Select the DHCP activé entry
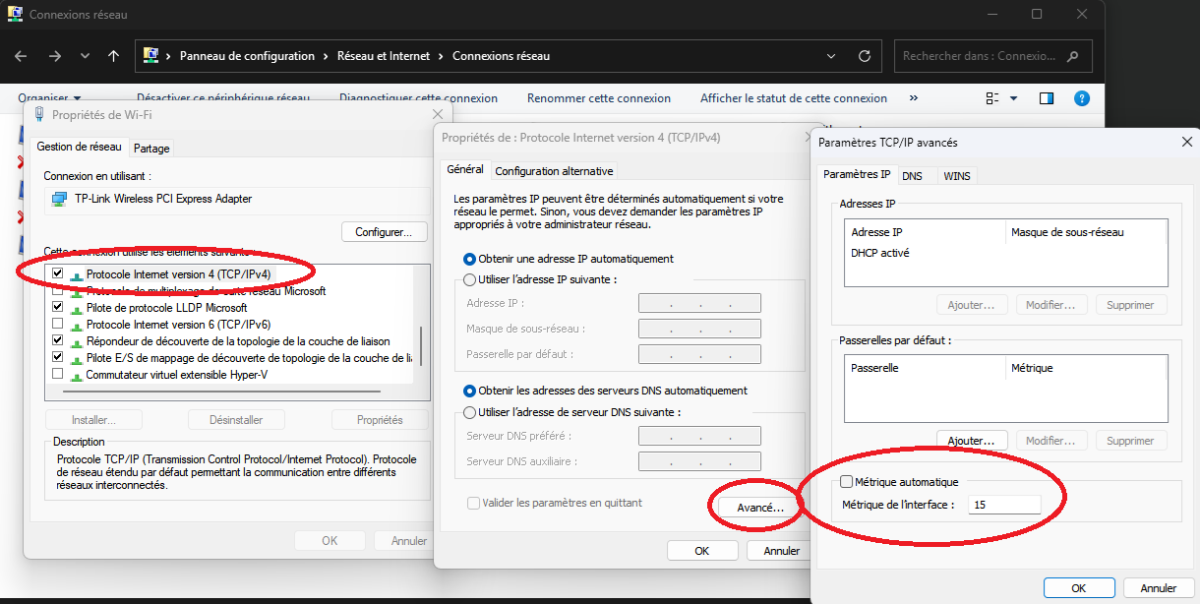1200x604 pixels. [880, 253]
